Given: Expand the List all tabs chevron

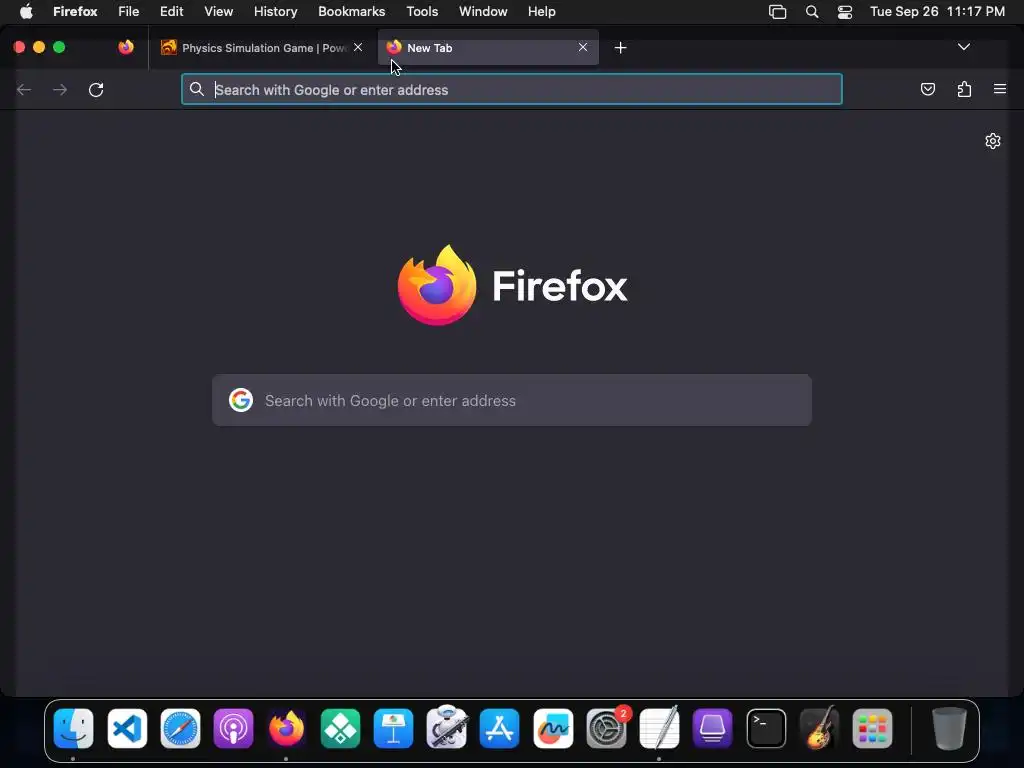Looking at the screenshot, I should 963,47.
